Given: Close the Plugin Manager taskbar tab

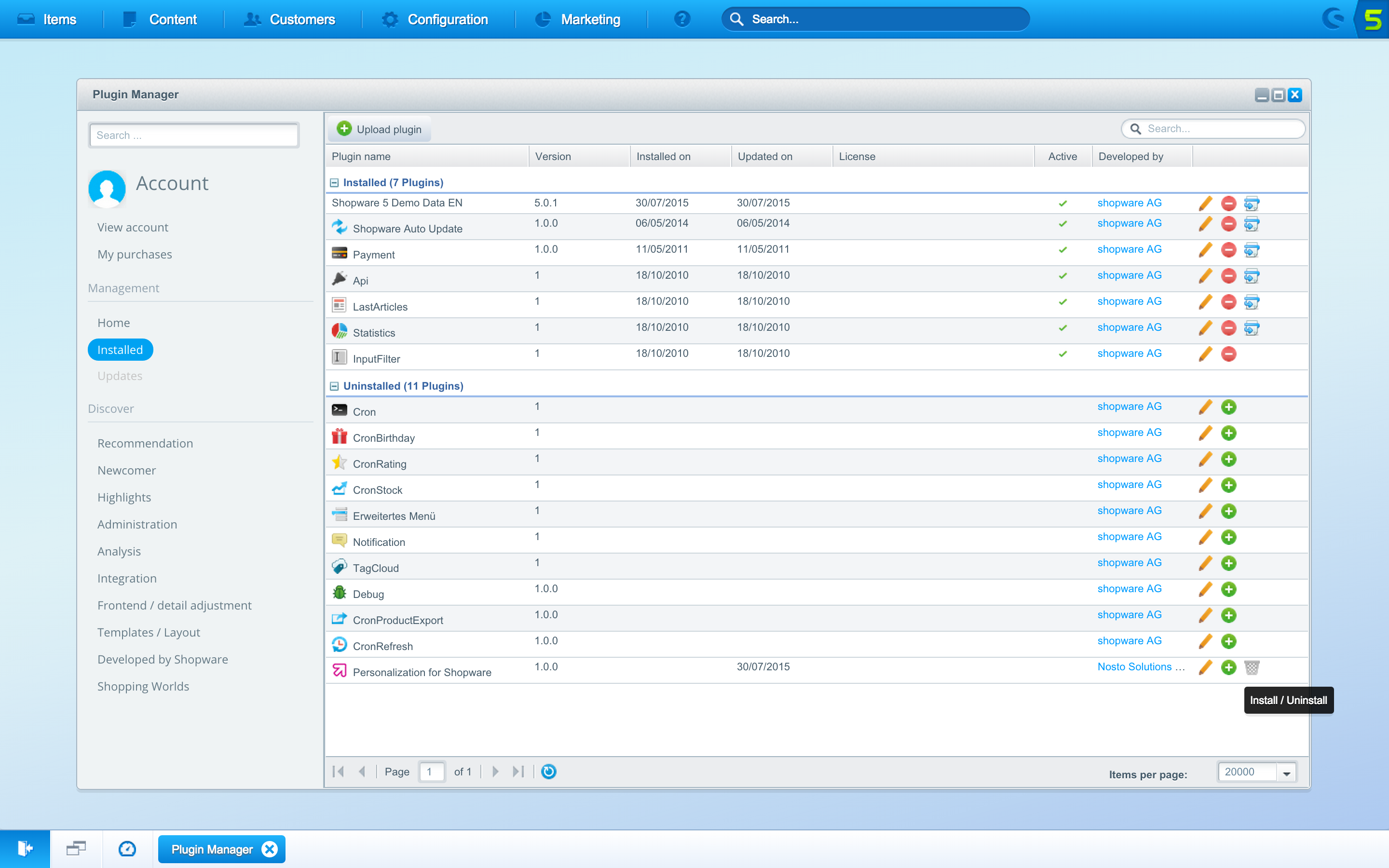Looking at the screenshot, I should coord(269,849).
